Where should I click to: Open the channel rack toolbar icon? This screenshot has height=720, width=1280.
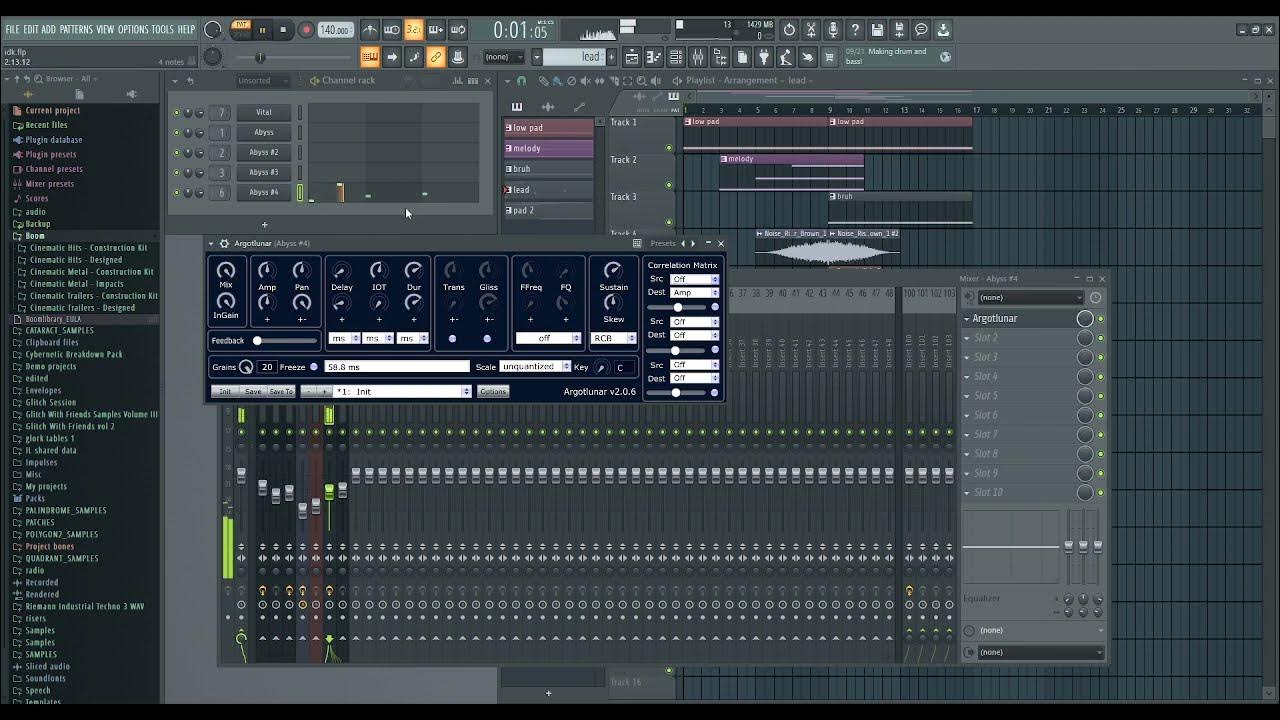[x=676, y=57]
